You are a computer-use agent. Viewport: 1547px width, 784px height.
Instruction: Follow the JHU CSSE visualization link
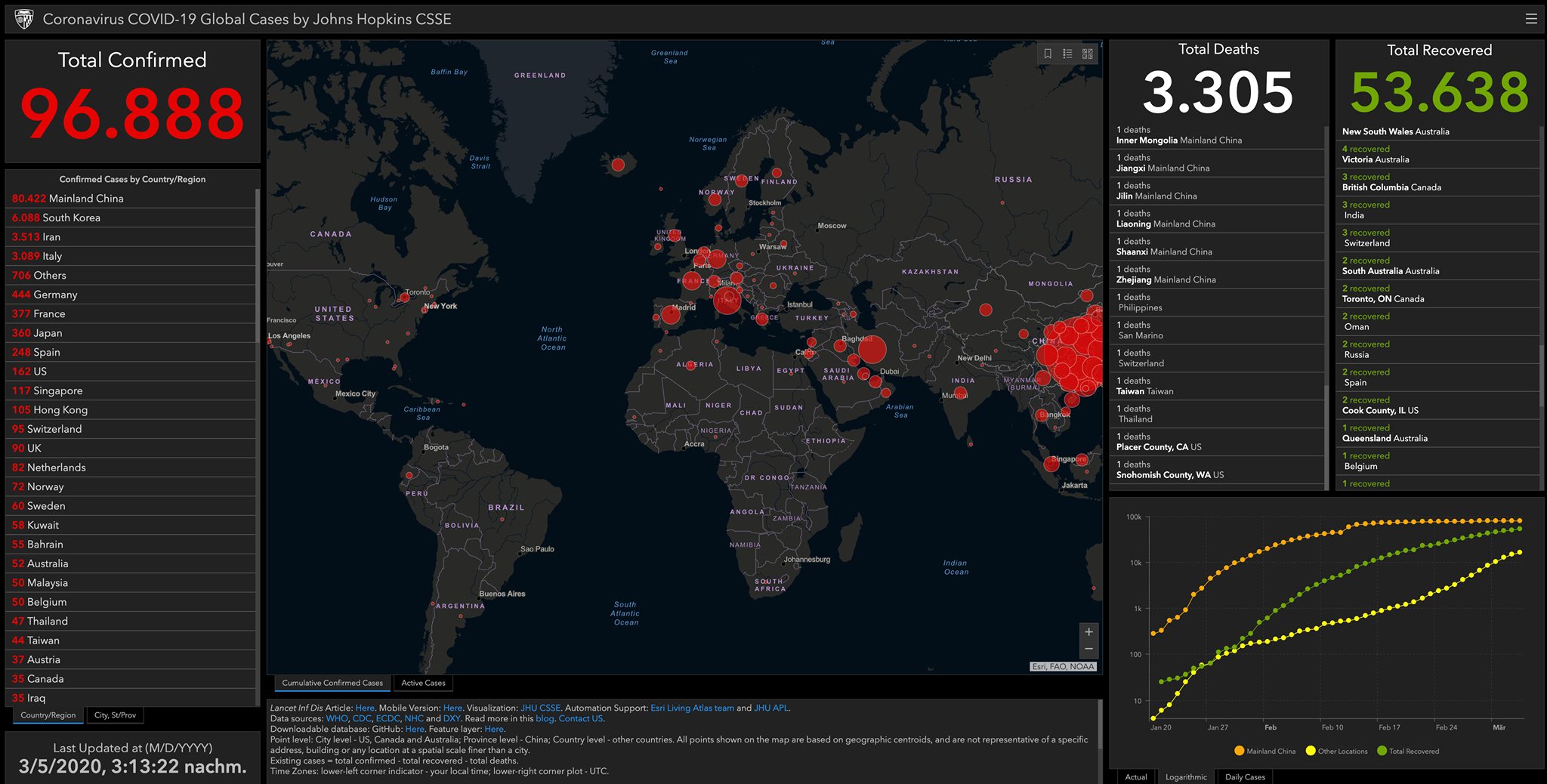coord(540,708)
